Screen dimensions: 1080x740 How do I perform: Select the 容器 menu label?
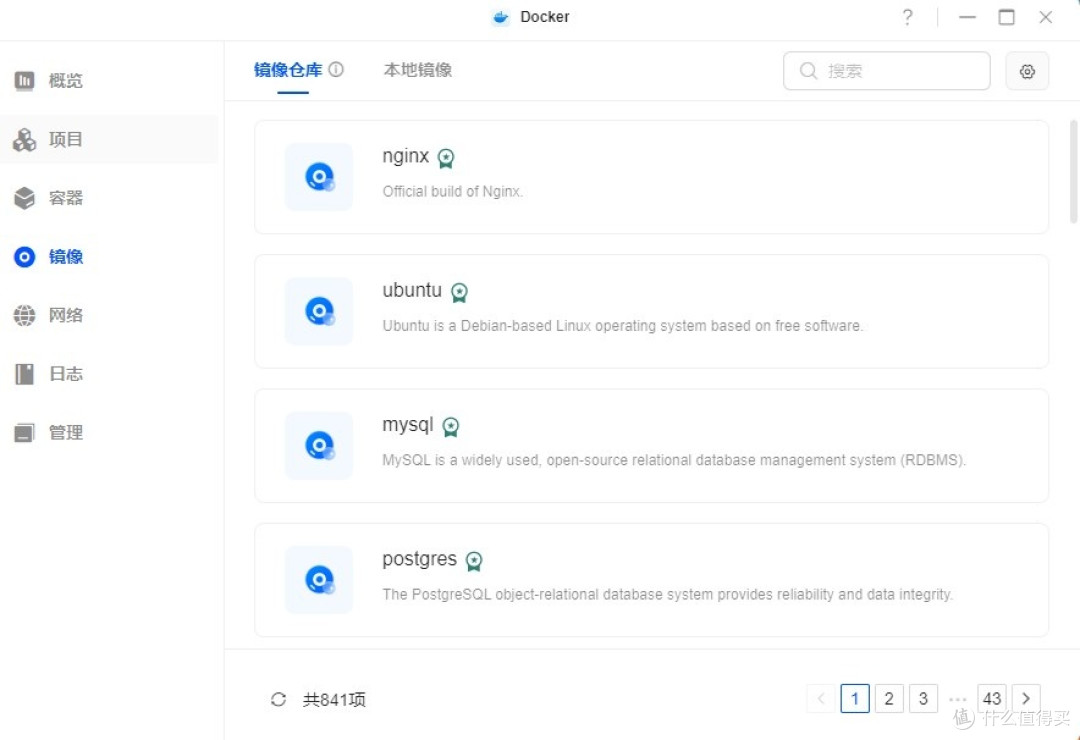(x=65, y=198)
